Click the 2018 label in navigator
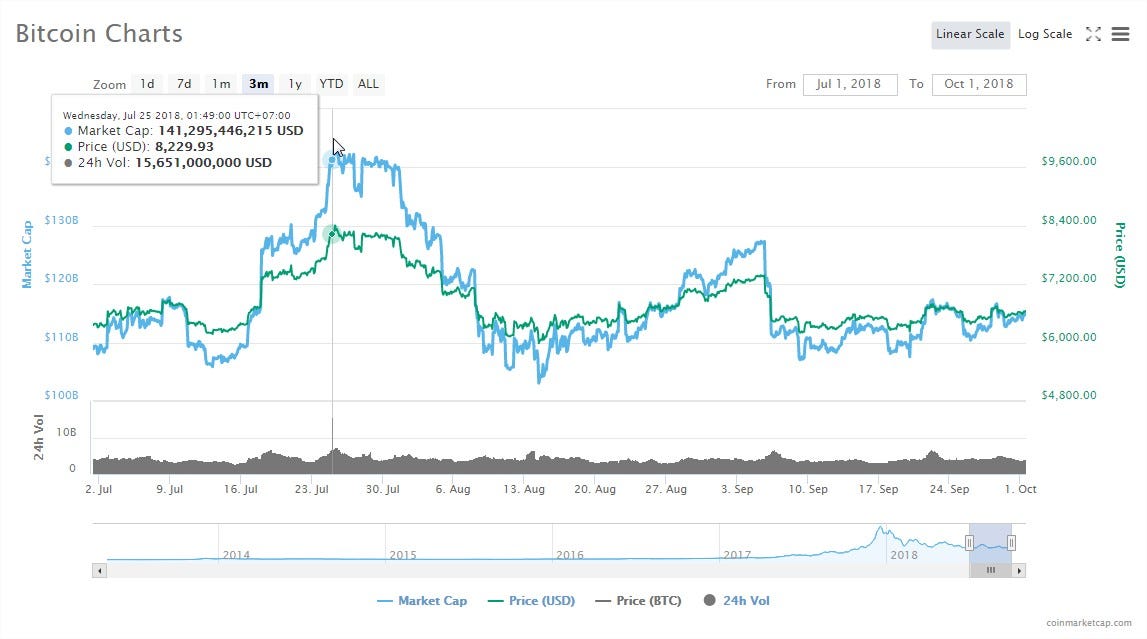The width and height of the screenshot is (1147, 639). pos(903,555)
